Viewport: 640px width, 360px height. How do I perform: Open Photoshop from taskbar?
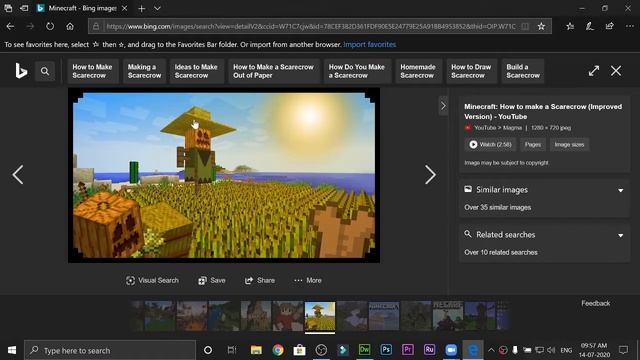(386, 350)
